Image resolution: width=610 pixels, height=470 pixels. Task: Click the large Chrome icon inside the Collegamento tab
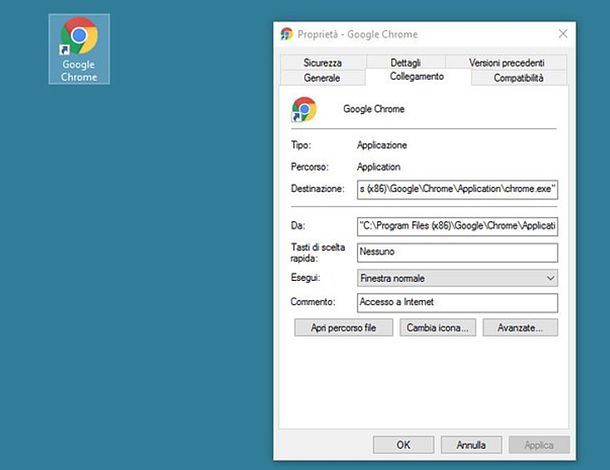(304, 109)
